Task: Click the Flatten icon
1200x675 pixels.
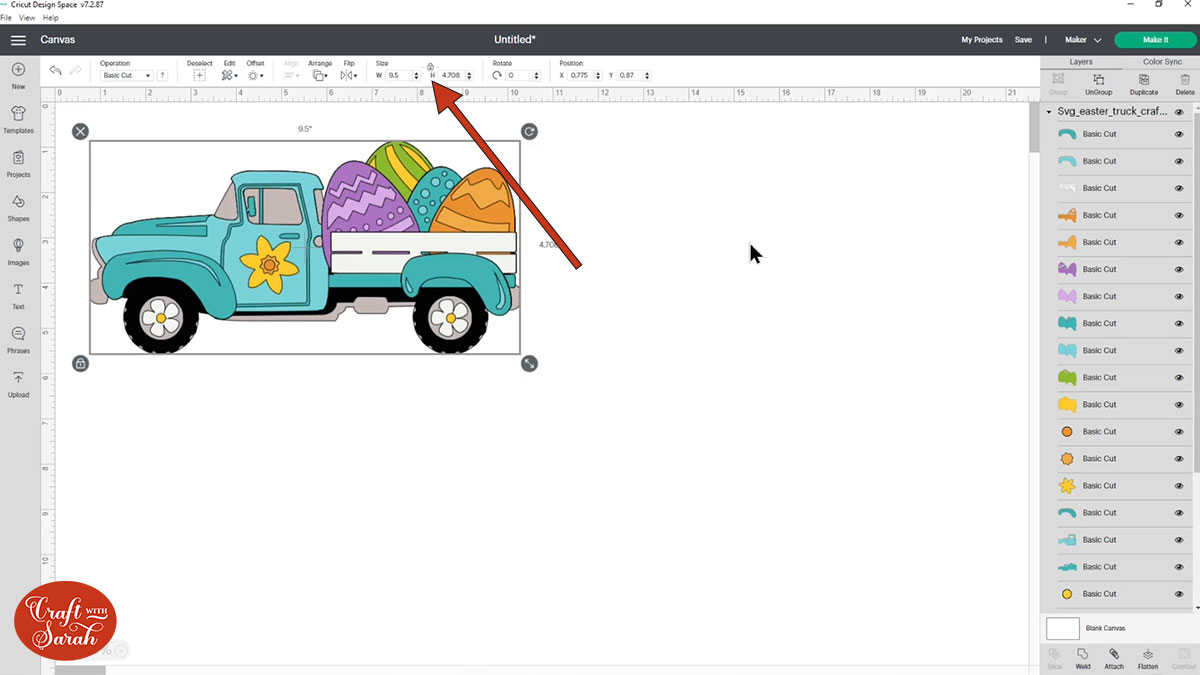Action: coord(1148,656)
